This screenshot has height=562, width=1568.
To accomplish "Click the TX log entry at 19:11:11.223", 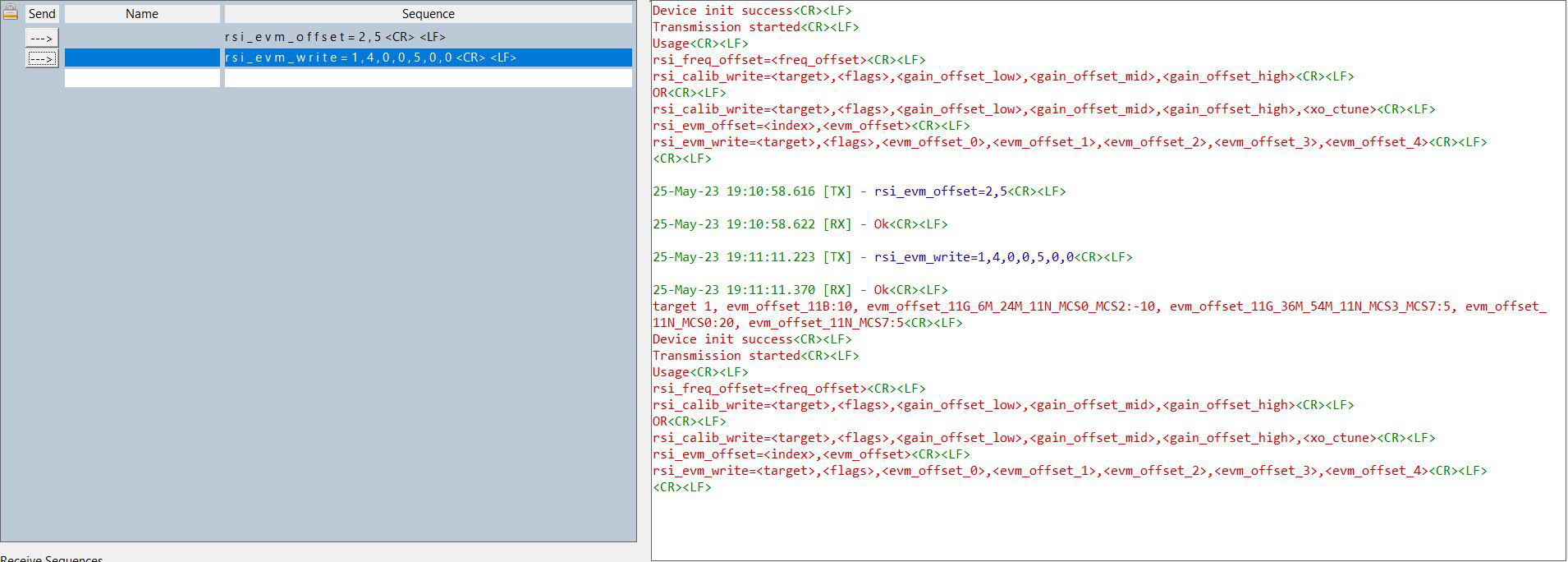I will tap(892, 257).
